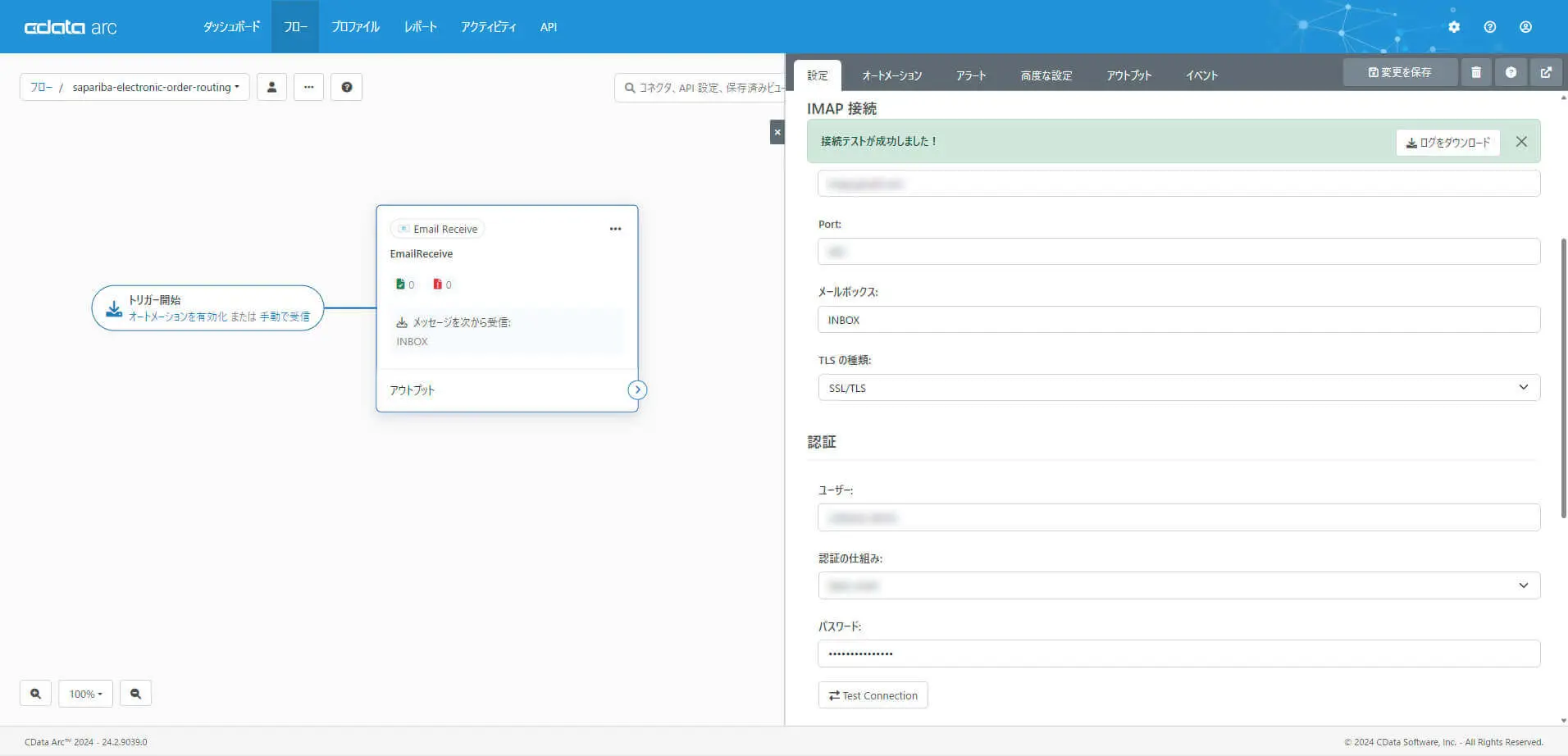Open the flow ellipsis options button
Screen dimensions: 1568x756
[308, 87]
